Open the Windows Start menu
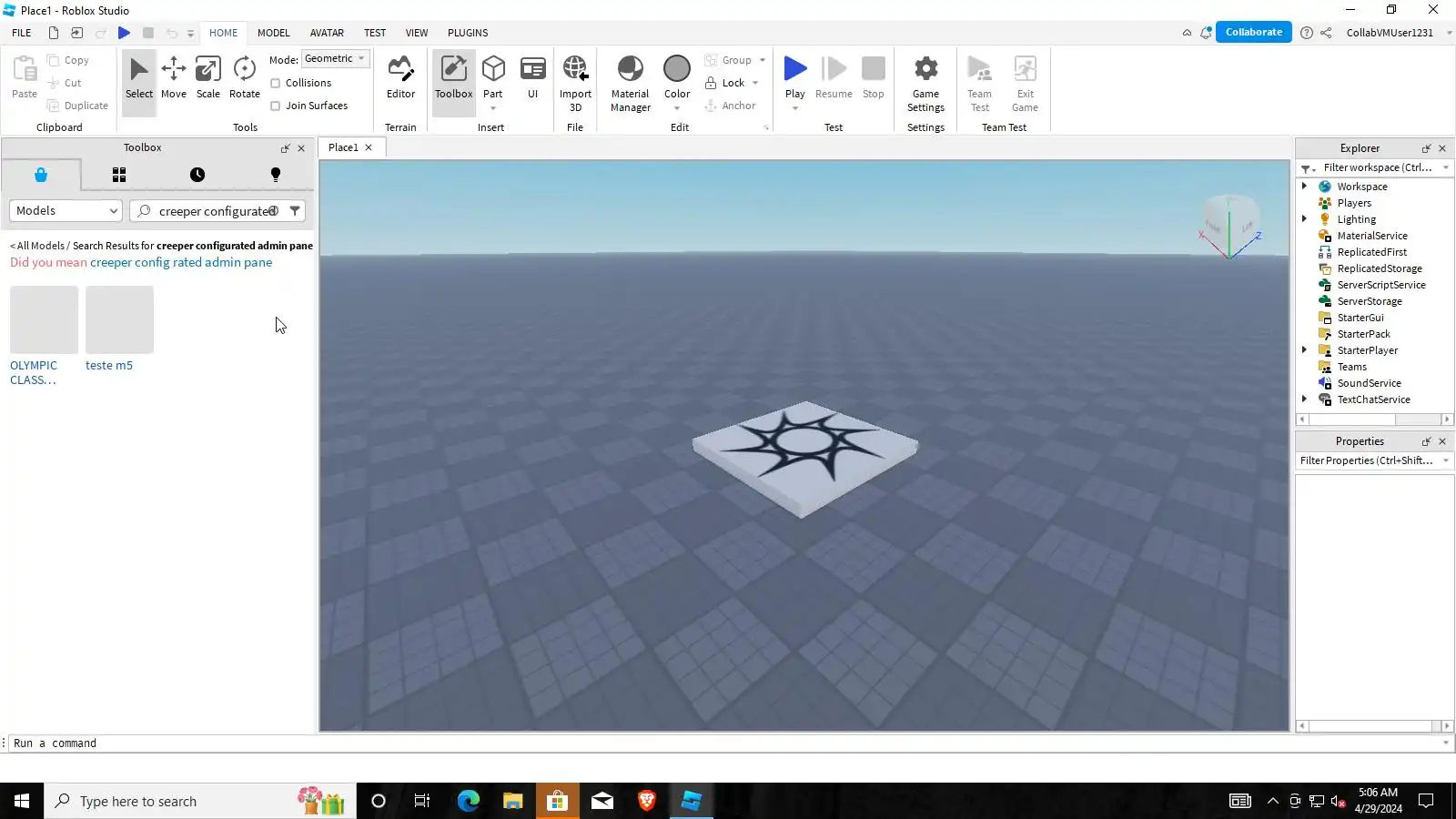 (x=22, y=801)
